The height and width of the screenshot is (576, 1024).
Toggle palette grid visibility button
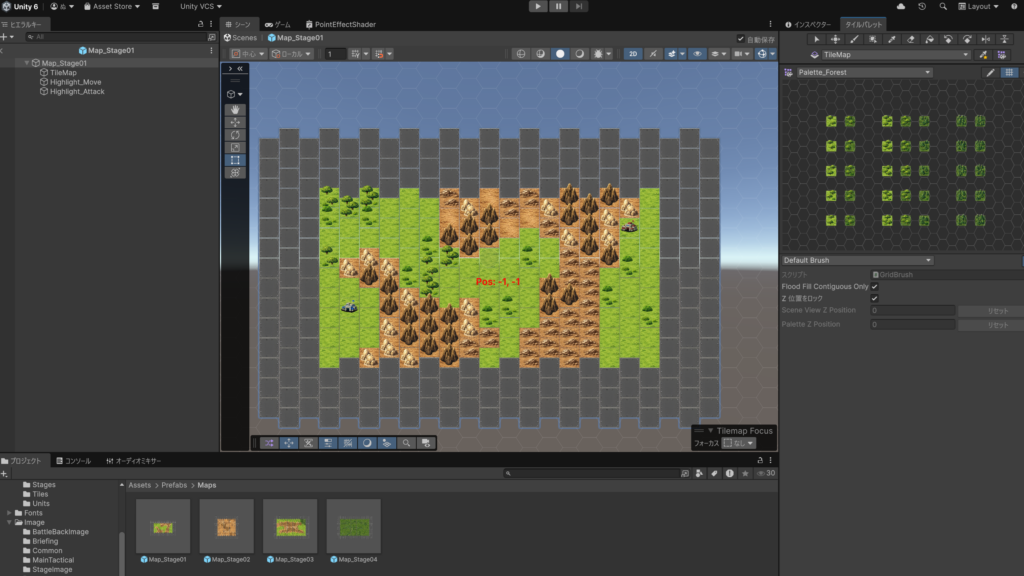(1009, 73)
